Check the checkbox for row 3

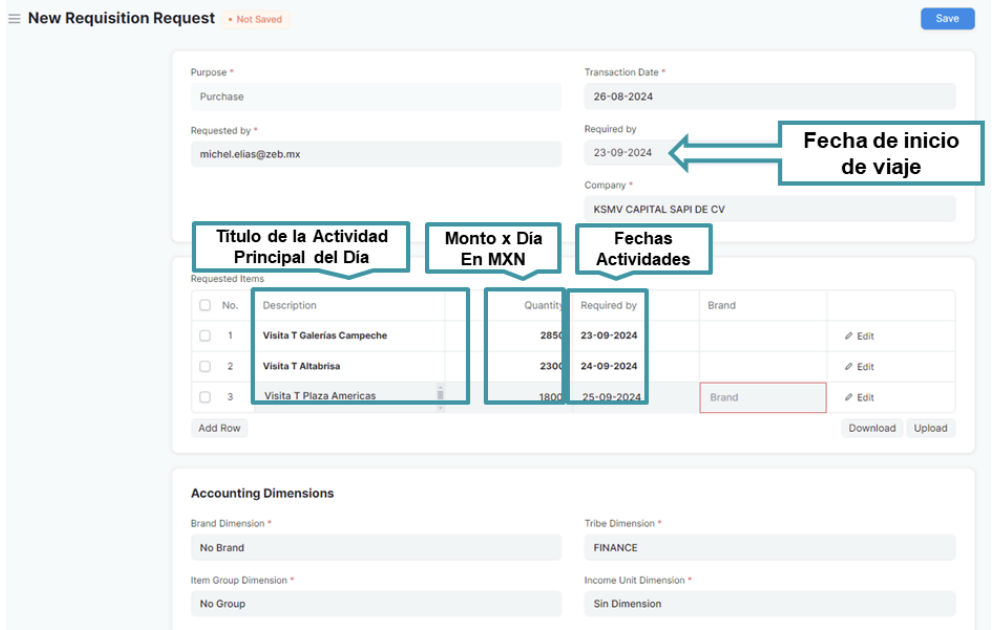205,397
